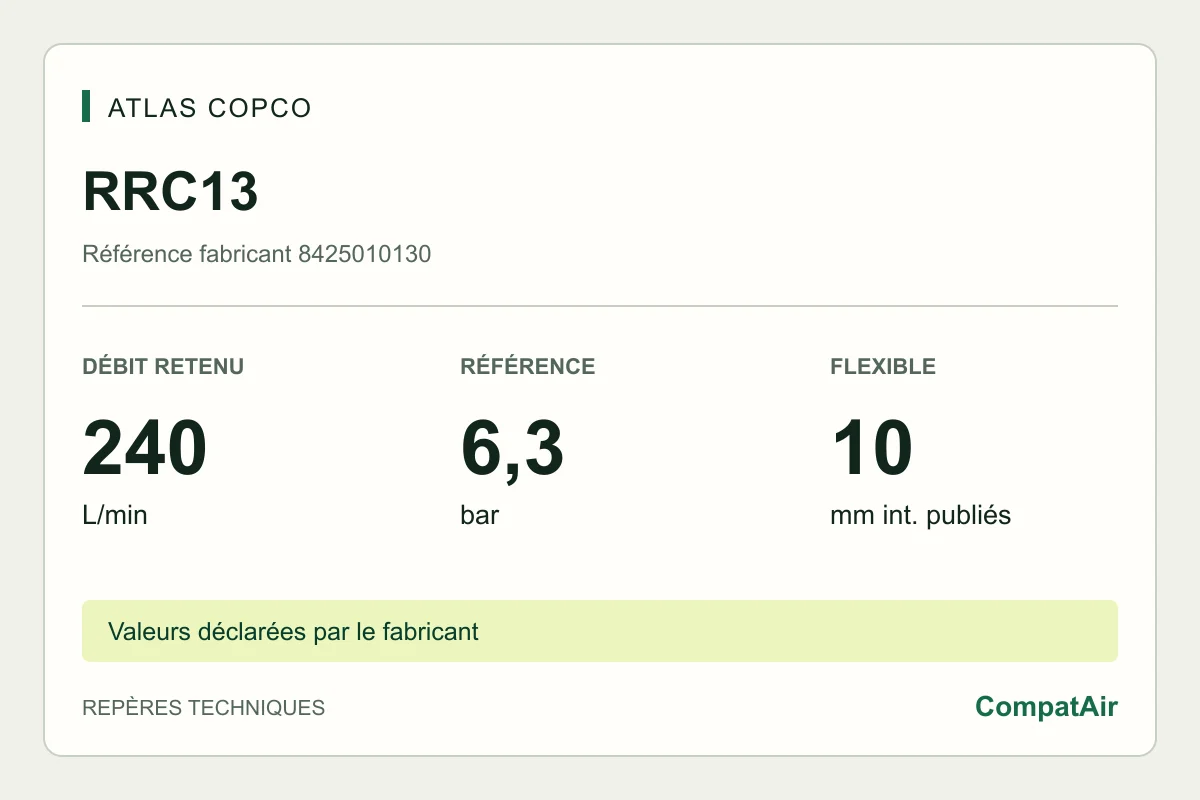
Task: Click the Référence fabricant 8425010130 text
Action: (257, 254)
